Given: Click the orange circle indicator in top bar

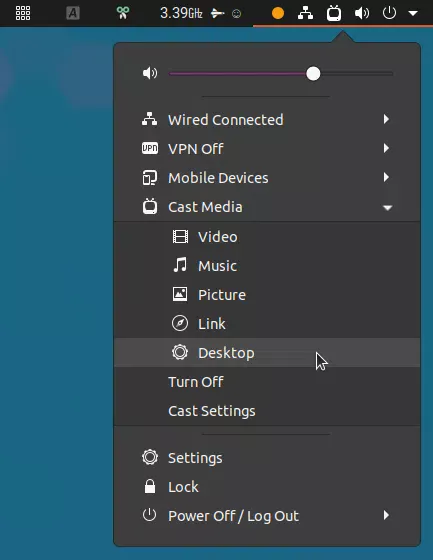Looking at the screenshot, I should click(x=278, y=13).
